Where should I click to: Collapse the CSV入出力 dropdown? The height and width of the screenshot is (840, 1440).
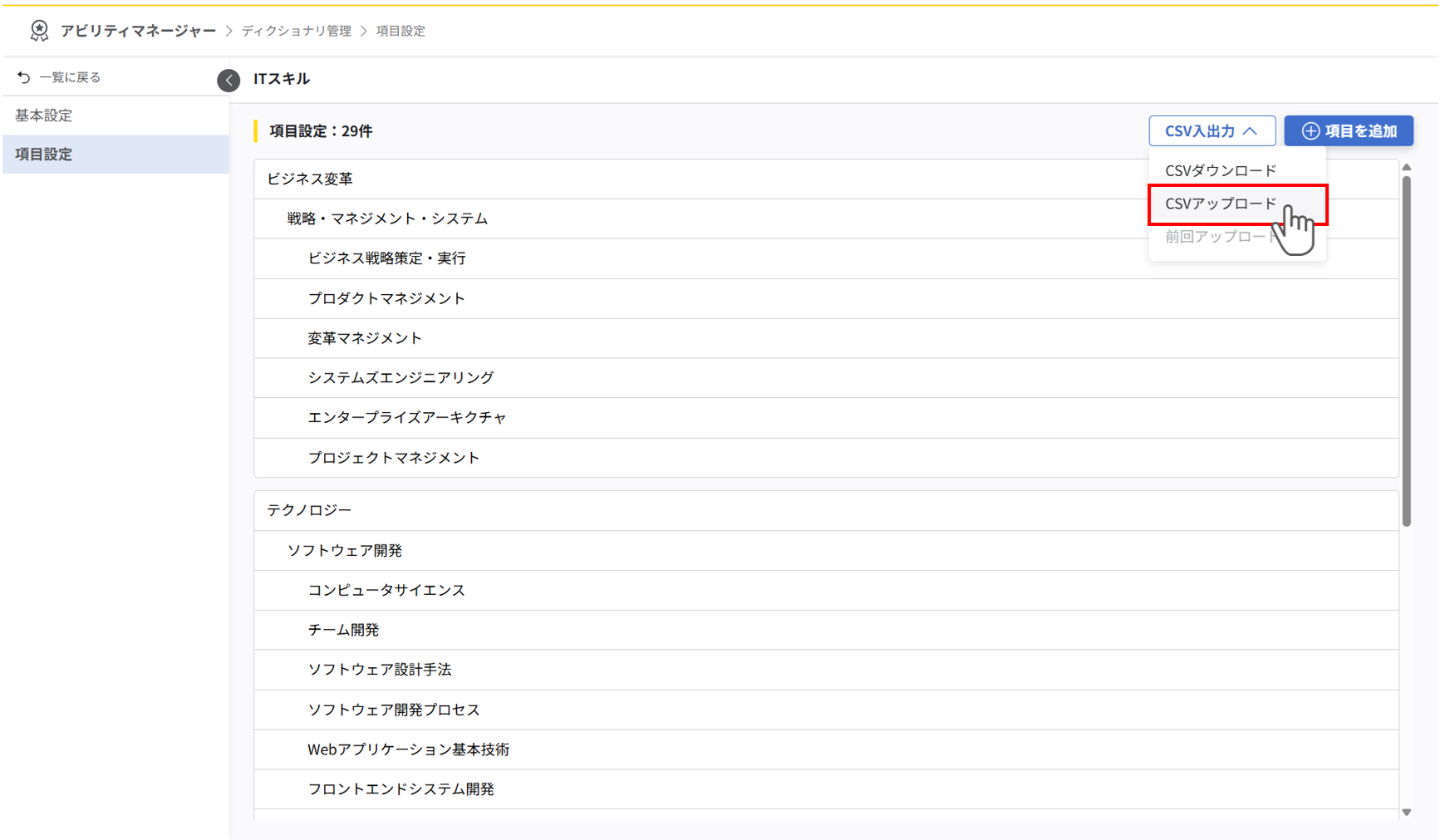pos(1211,130)
